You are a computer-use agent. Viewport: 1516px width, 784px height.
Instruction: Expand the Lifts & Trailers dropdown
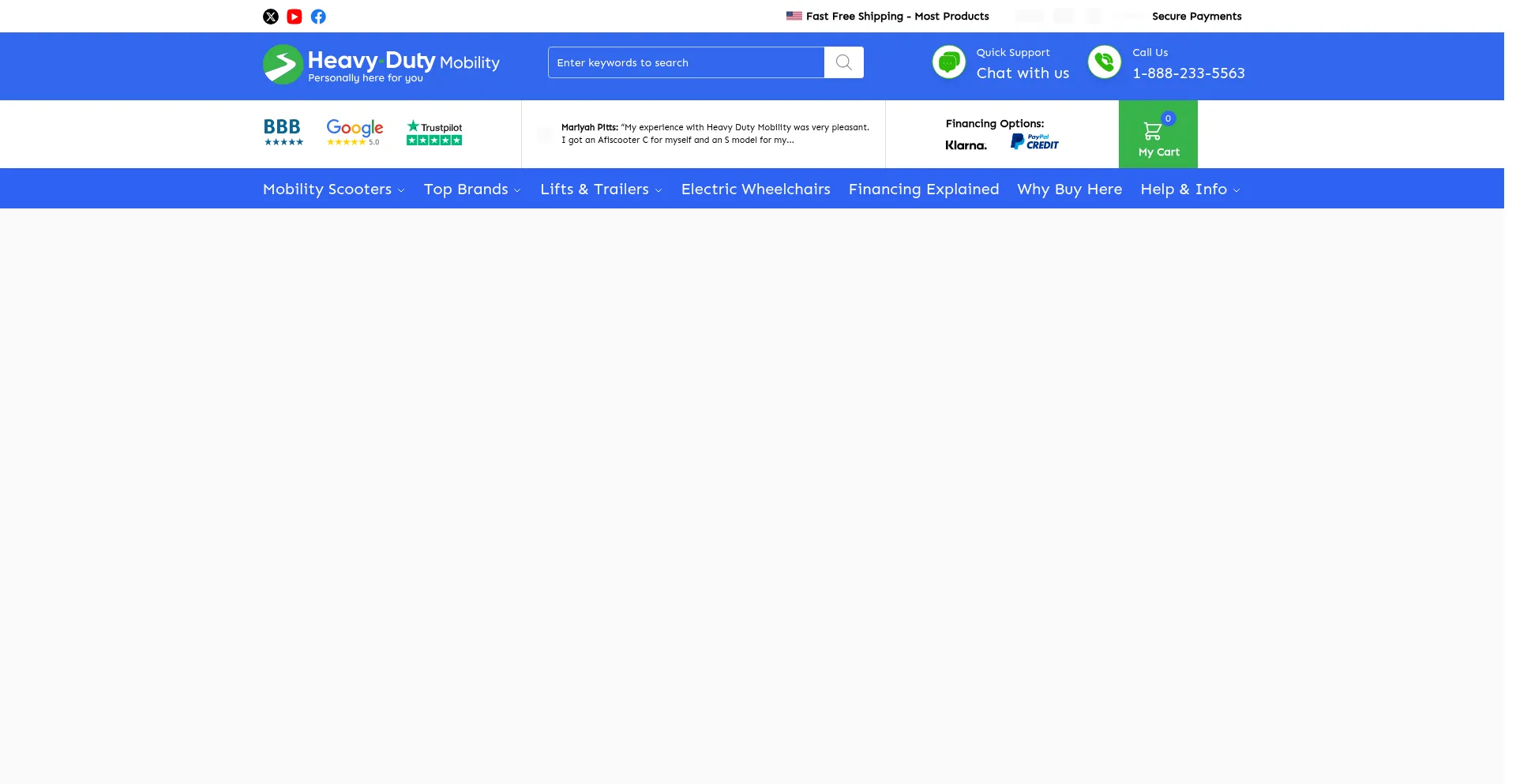(x=601, y=189)
